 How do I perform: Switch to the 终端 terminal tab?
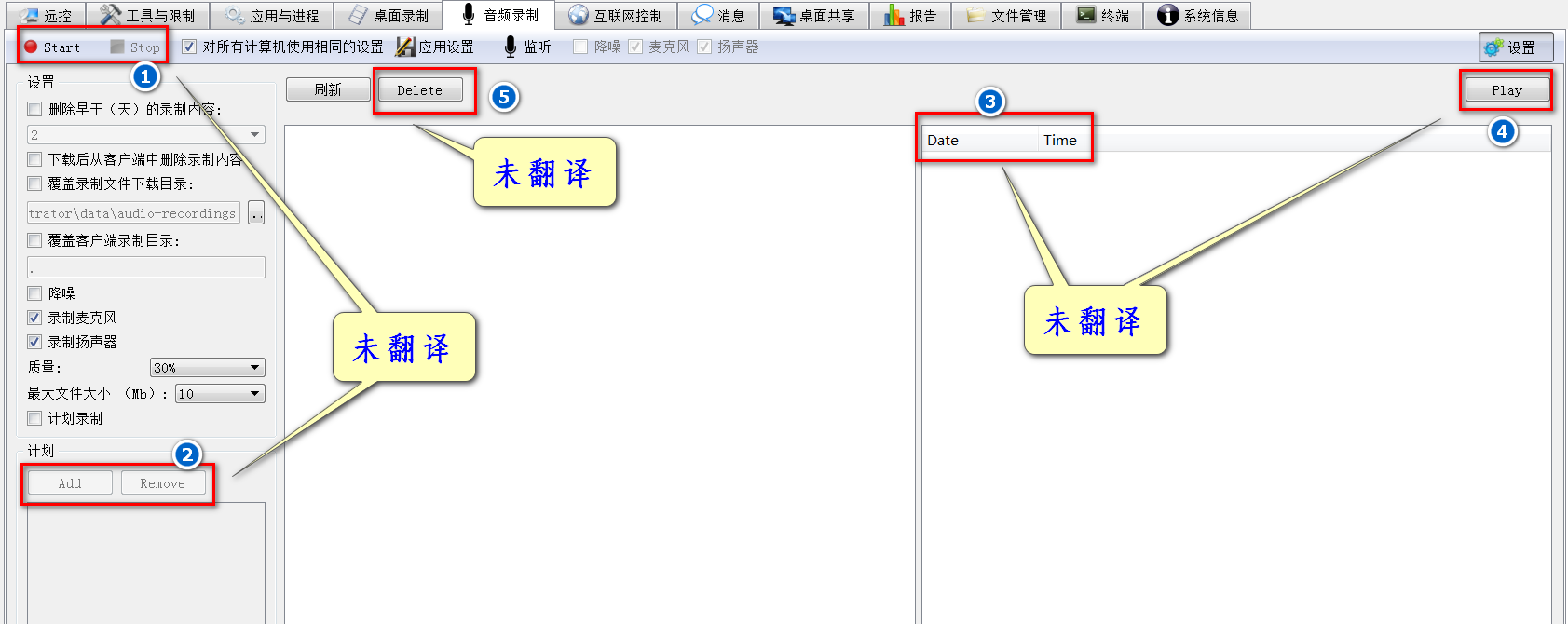coord(1102,16)
